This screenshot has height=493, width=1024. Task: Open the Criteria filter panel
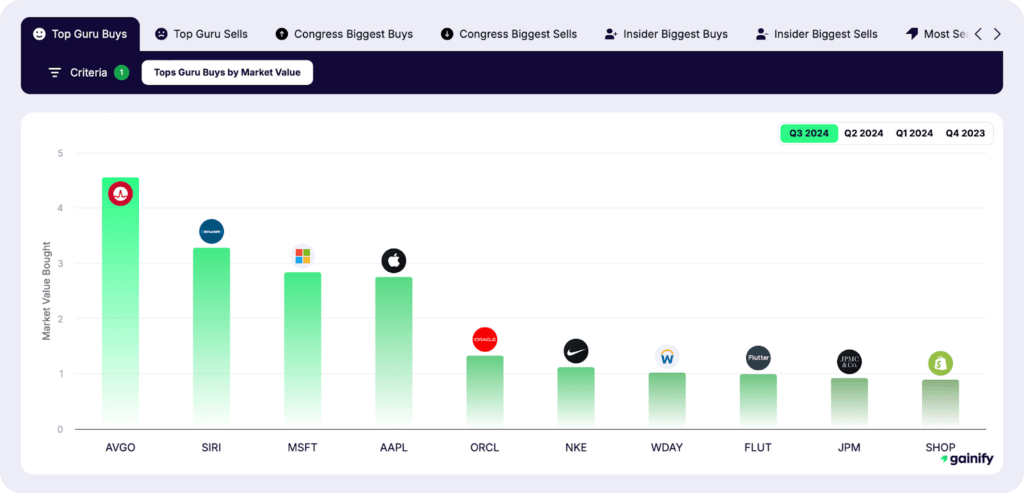88,72
